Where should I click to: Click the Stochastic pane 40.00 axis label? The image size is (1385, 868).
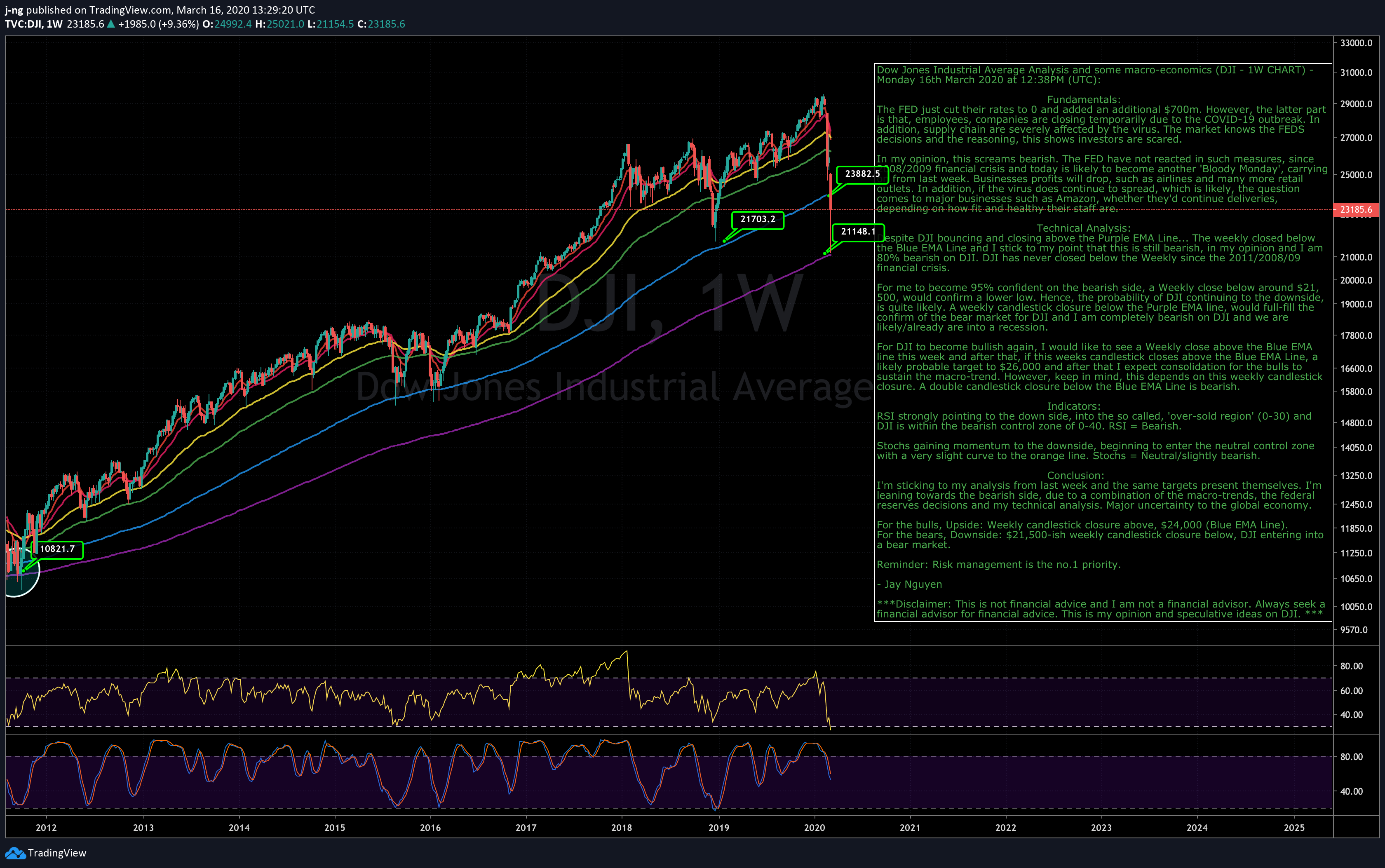(1351, 792)
